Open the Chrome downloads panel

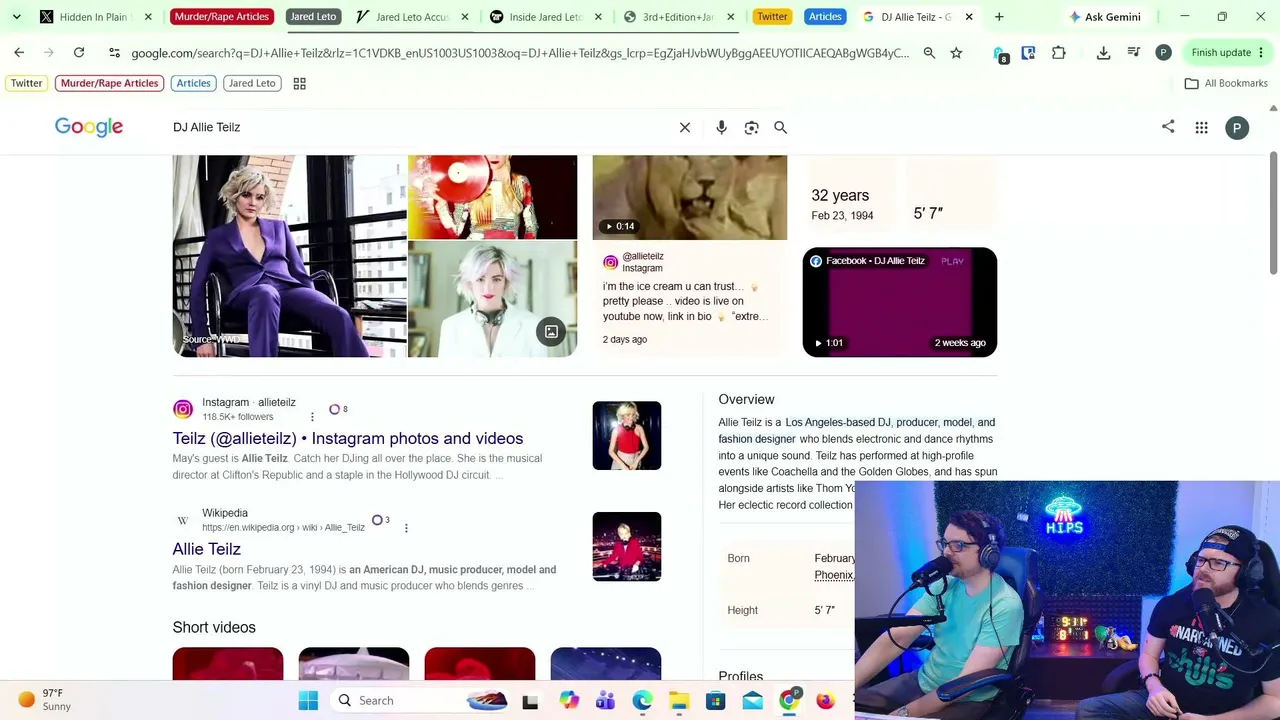[1103, 53]
